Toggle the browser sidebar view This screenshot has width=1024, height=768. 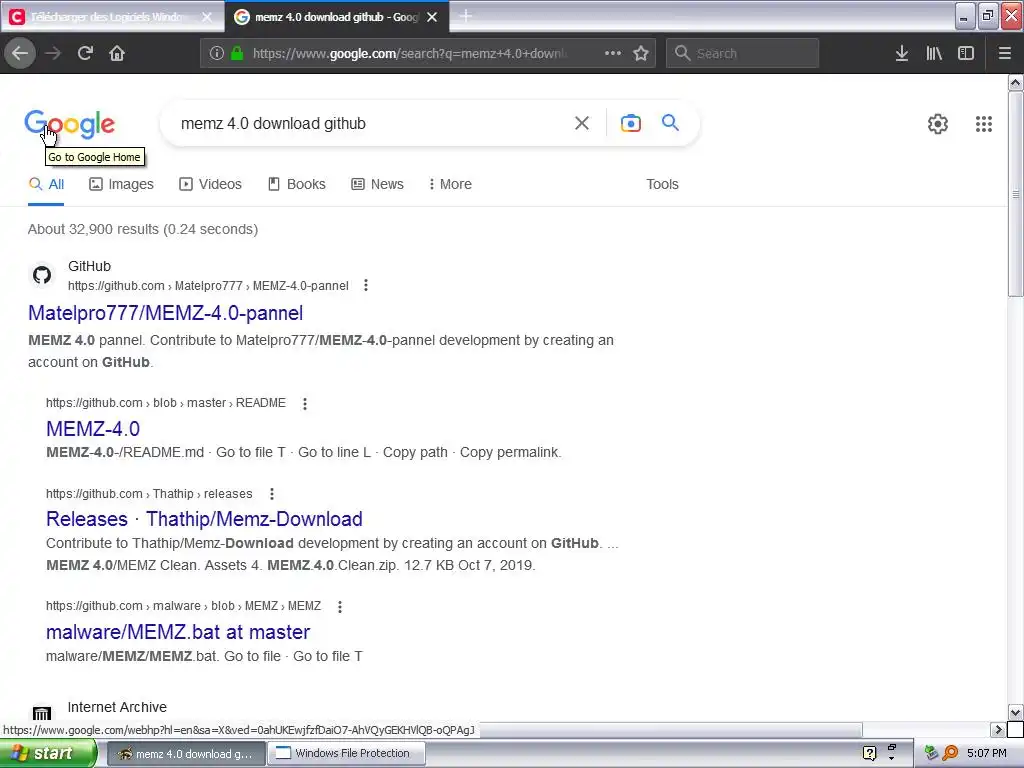(x=966, y=53)
